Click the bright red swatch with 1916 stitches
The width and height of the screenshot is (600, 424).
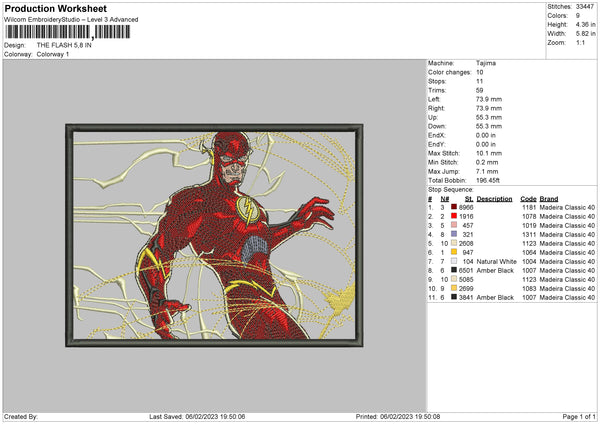[454, 216]
